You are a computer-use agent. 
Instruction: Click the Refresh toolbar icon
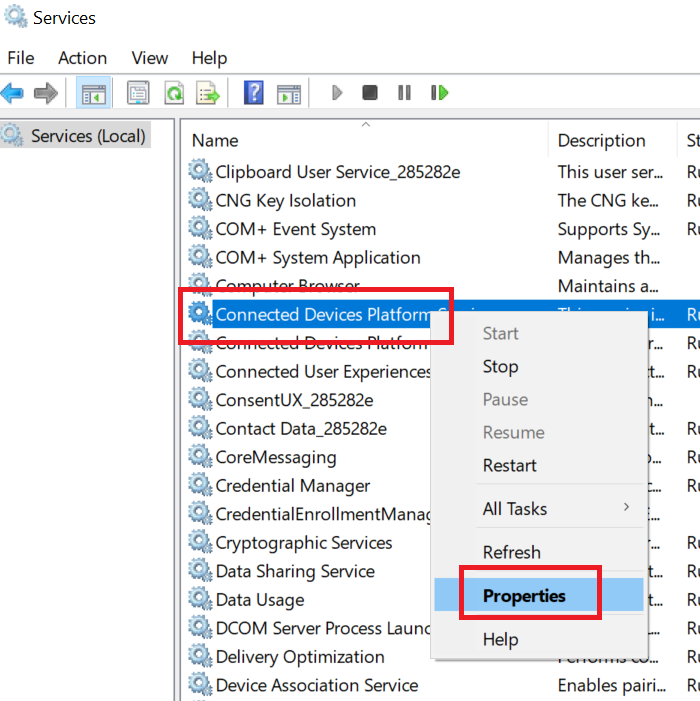click(174, 93)
